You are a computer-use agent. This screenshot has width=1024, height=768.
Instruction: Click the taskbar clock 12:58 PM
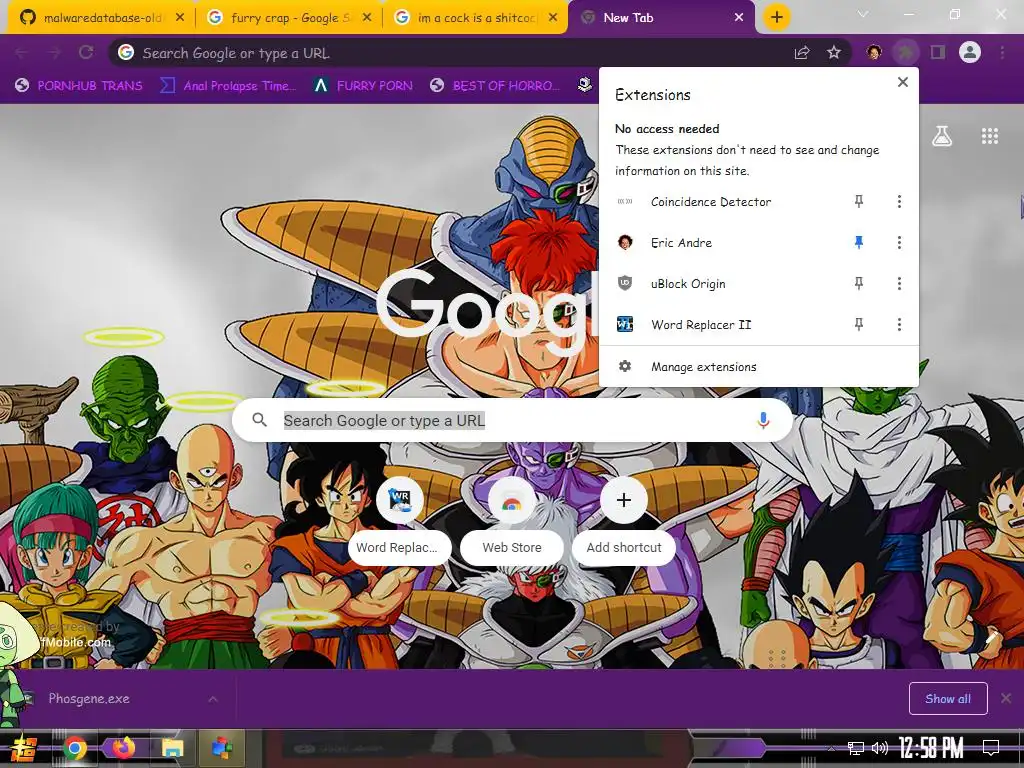(x=931, y=748)
